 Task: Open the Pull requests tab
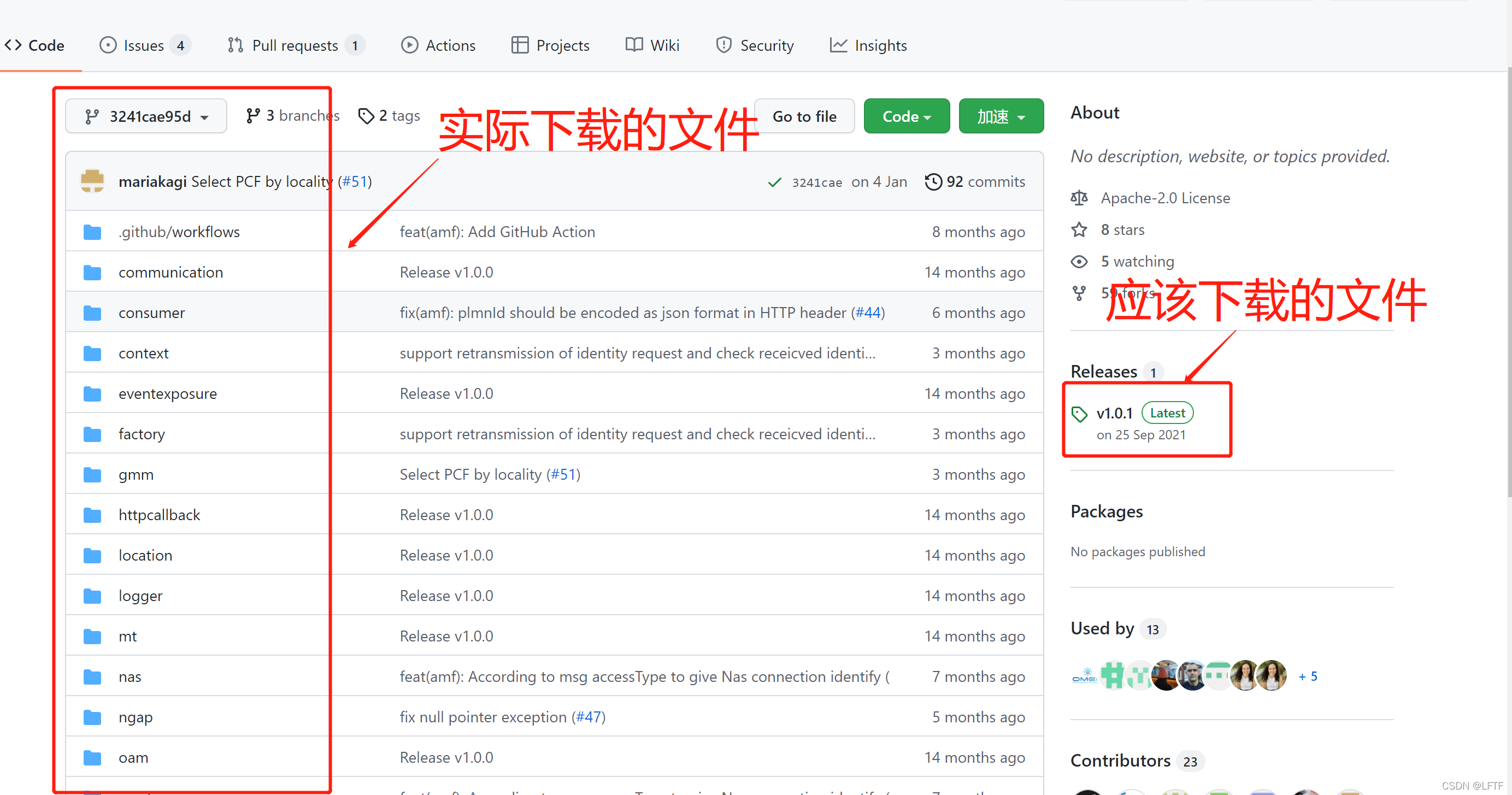295,45
